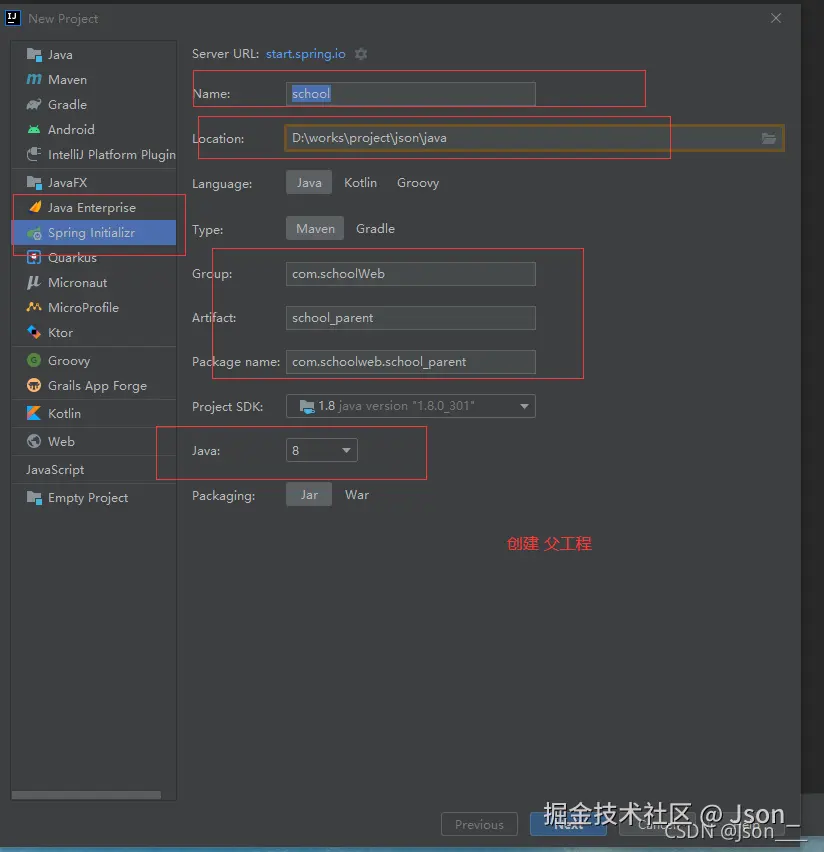
Task: Click the IntelliJ logo in title bar
Action: coord(13,18)
